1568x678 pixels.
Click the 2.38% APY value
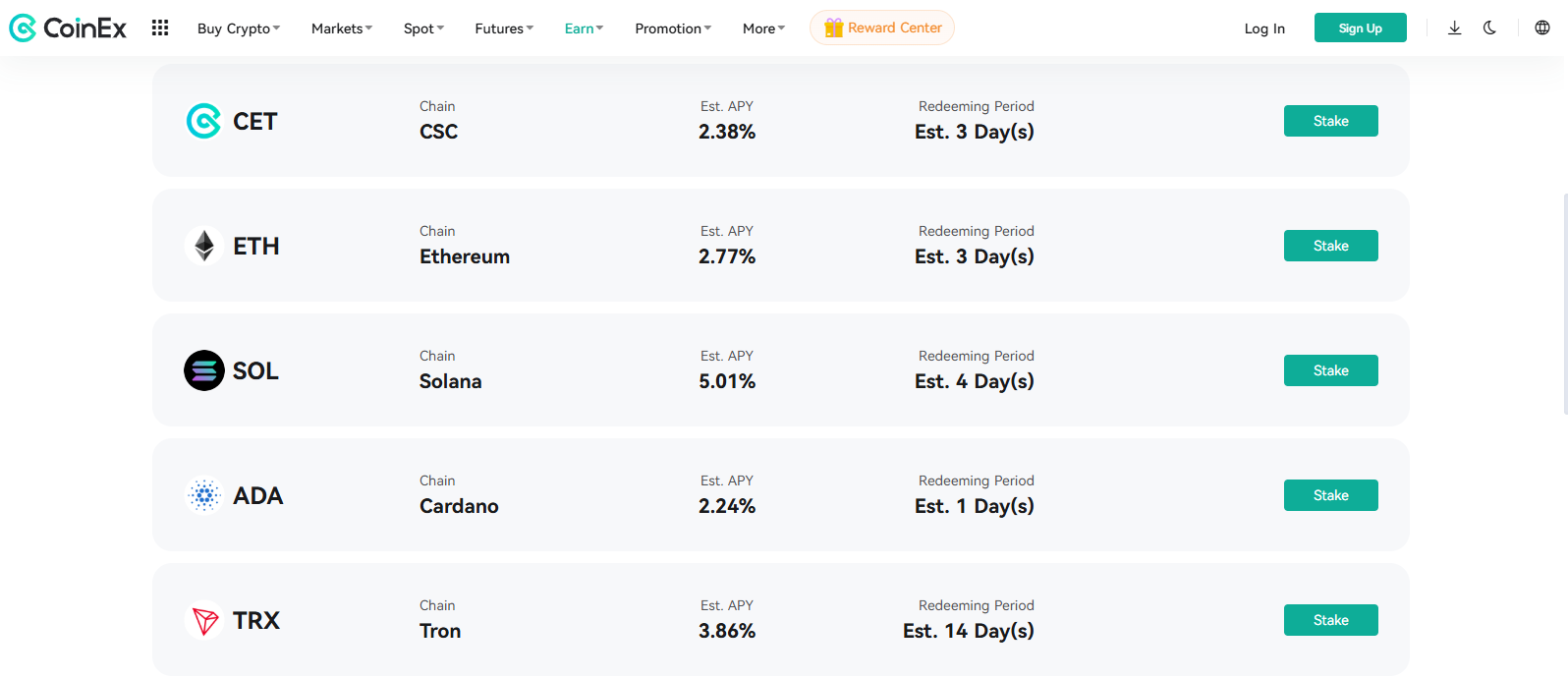pos(727,132)
